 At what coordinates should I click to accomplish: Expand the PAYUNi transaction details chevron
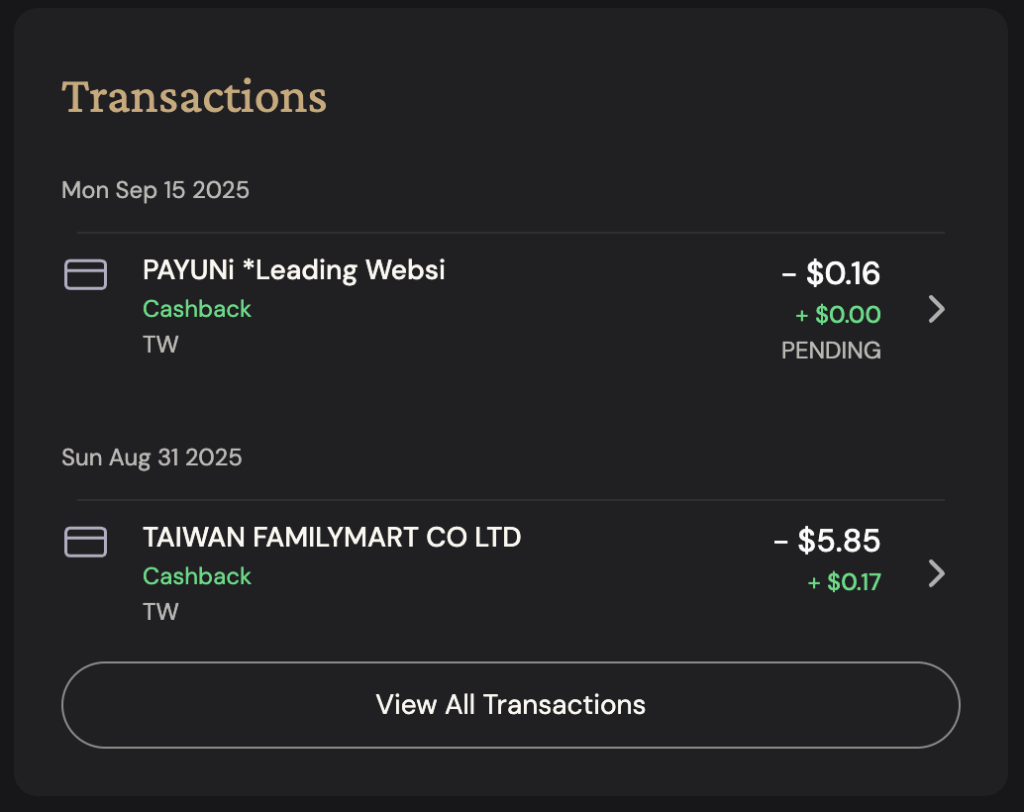937,310
